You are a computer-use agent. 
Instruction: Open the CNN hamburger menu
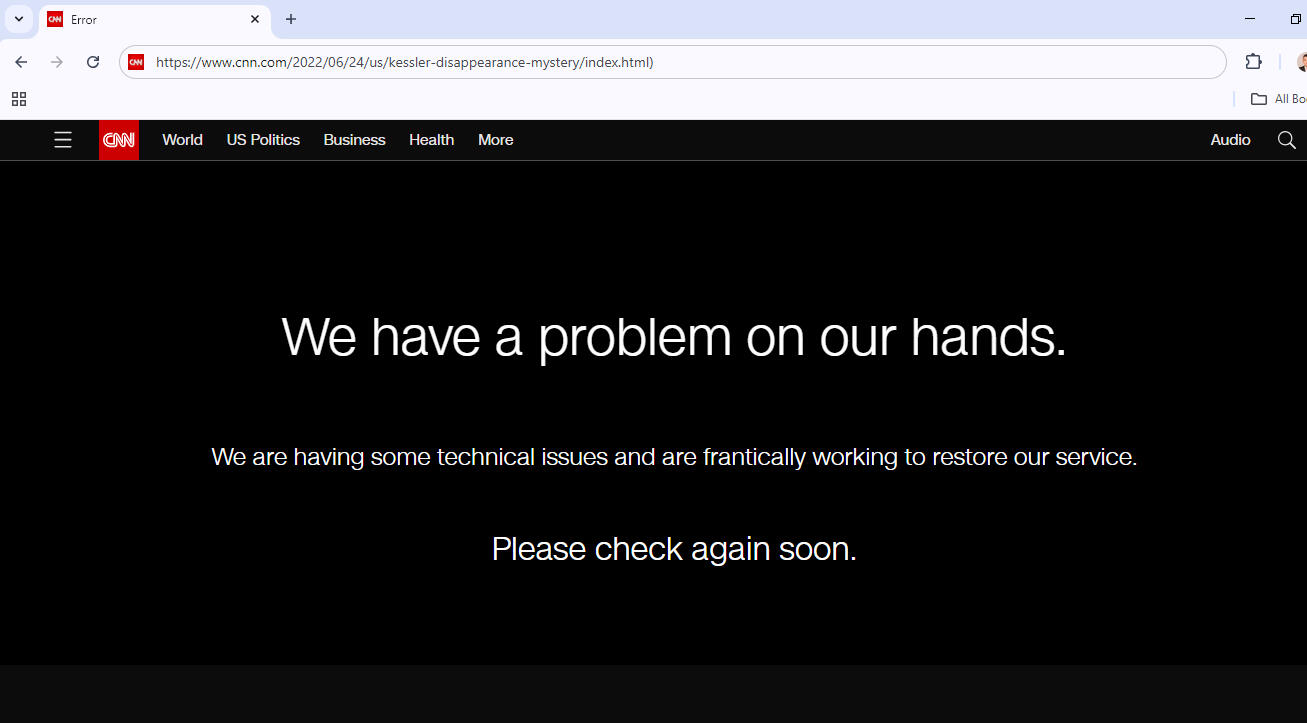(63, 140)
